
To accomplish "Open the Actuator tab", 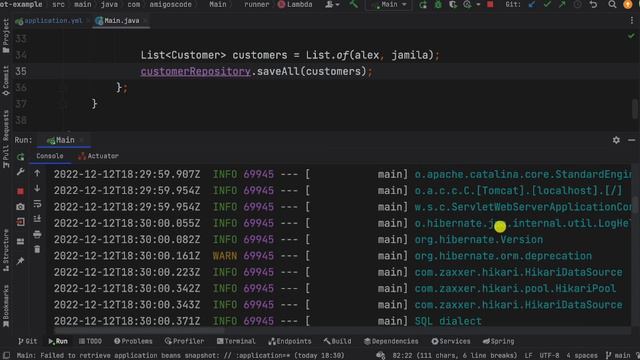I will click(98, 156).
